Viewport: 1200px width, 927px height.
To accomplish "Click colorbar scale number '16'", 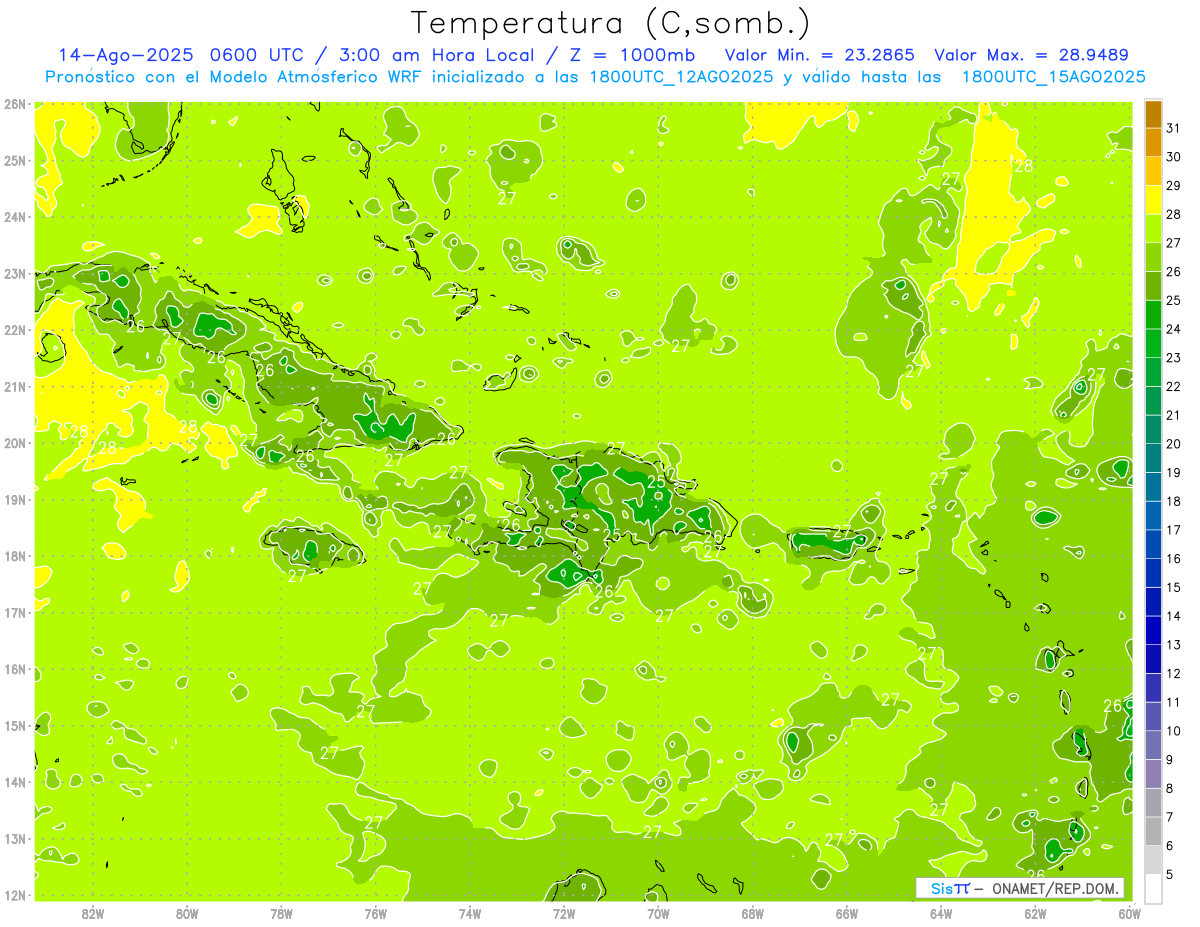I will [1173, 559].
